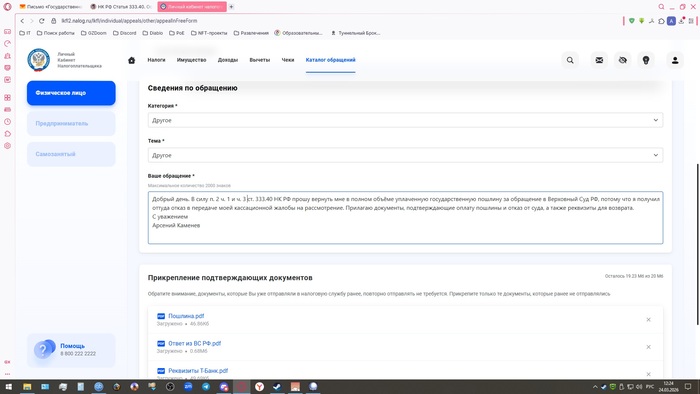Viewport: 700px width, 394px height.
Task: Open the Discord bookmarks folder
Action: [x=125, y=33]
